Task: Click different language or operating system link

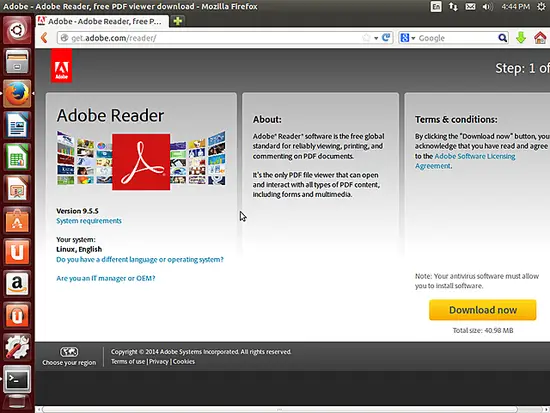Action: coord(140,260)
